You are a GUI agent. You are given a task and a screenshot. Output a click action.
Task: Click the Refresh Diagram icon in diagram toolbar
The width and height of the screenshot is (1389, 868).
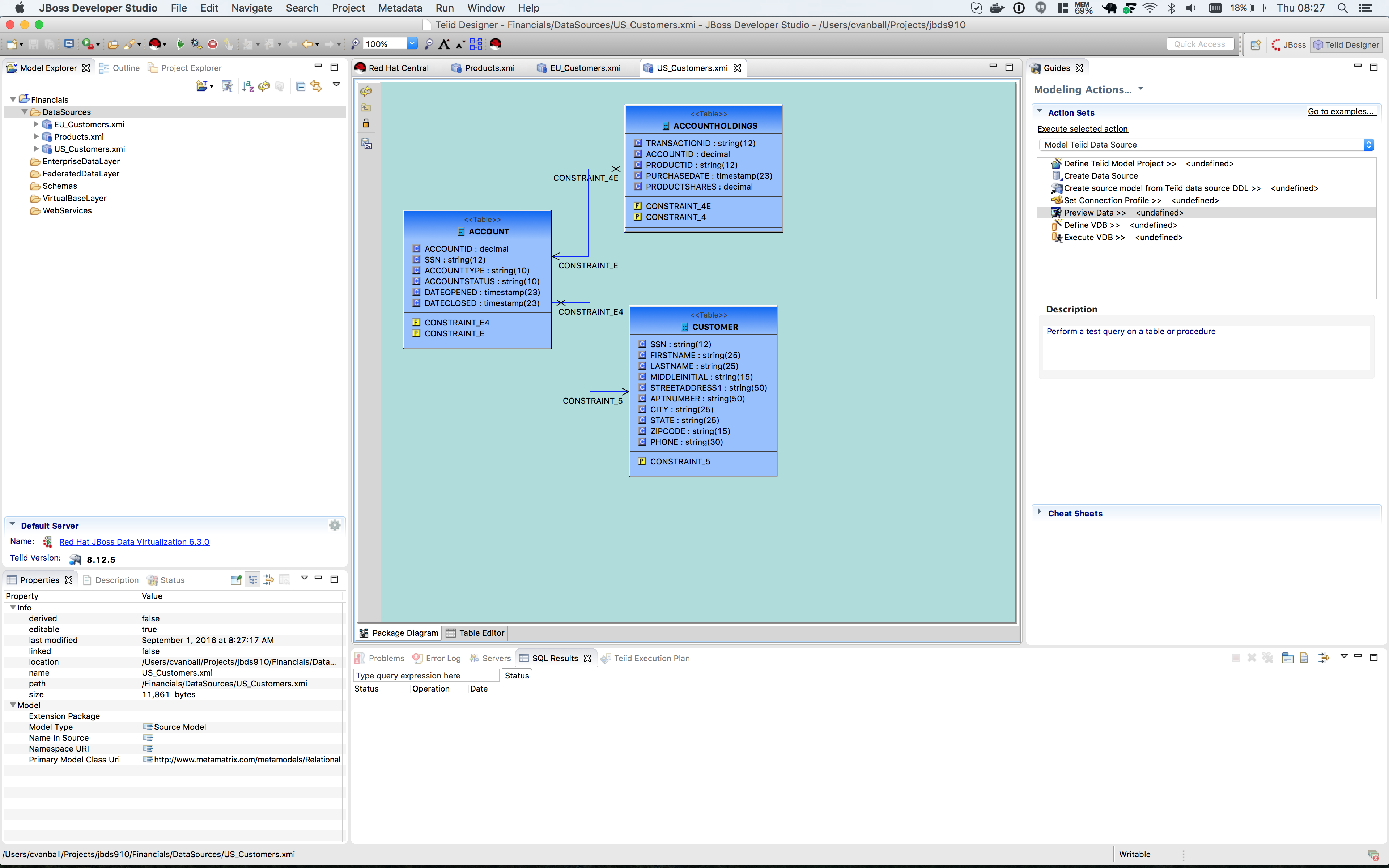click(366, 91)
